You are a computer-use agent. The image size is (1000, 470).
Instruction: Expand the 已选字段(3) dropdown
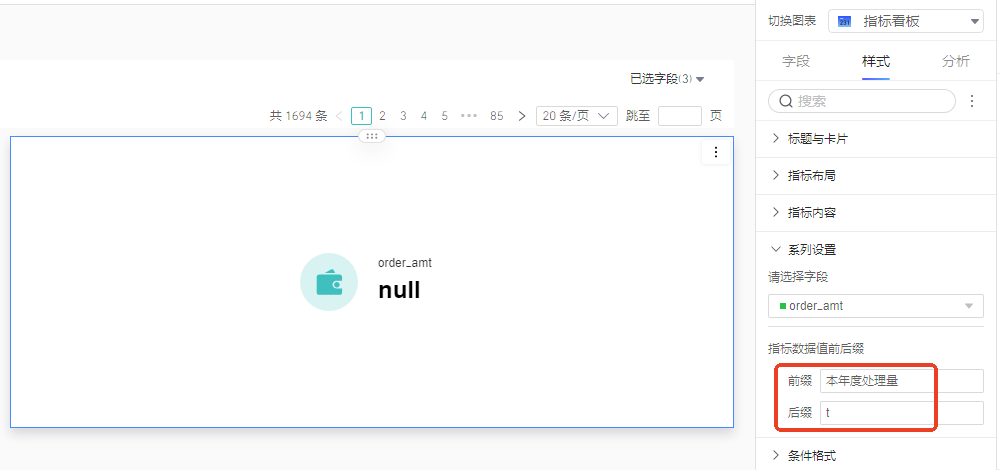(x=667, y=79)
